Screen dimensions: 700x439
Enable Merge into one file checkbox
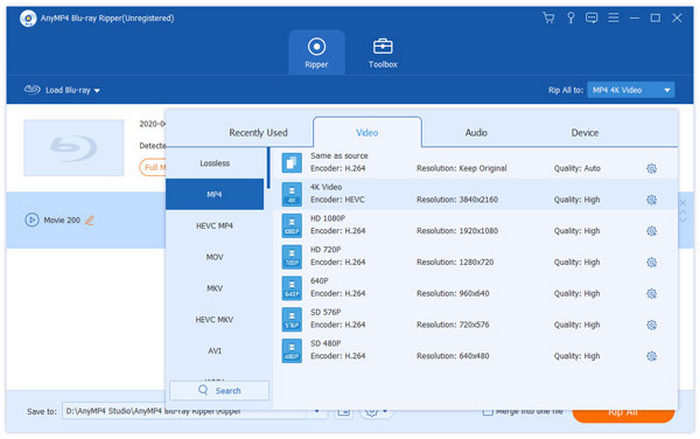(x=488, y=411)
